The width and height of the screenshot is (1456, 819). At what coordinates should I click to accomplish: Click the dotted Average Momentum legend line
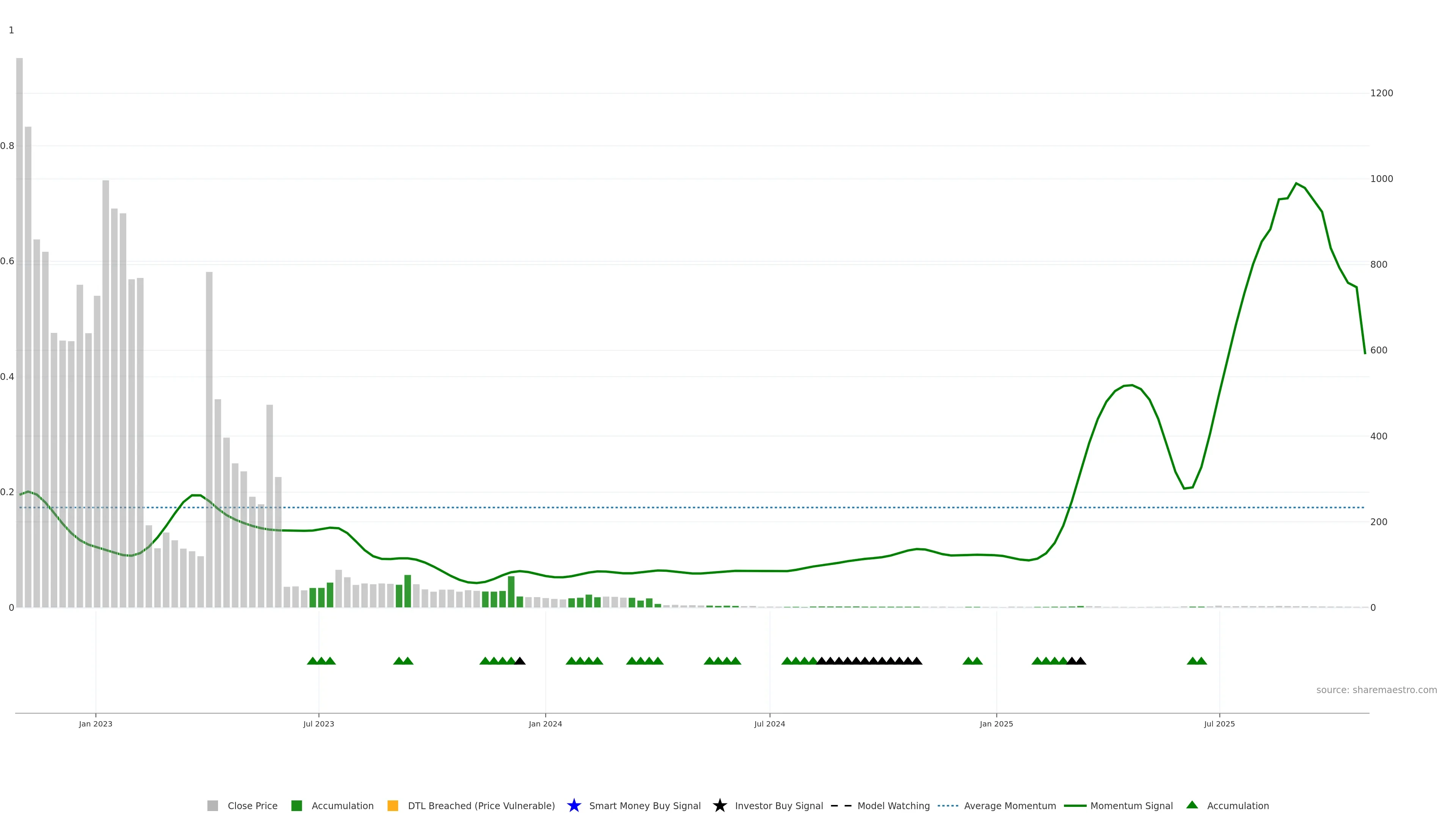tap(948, 805)
